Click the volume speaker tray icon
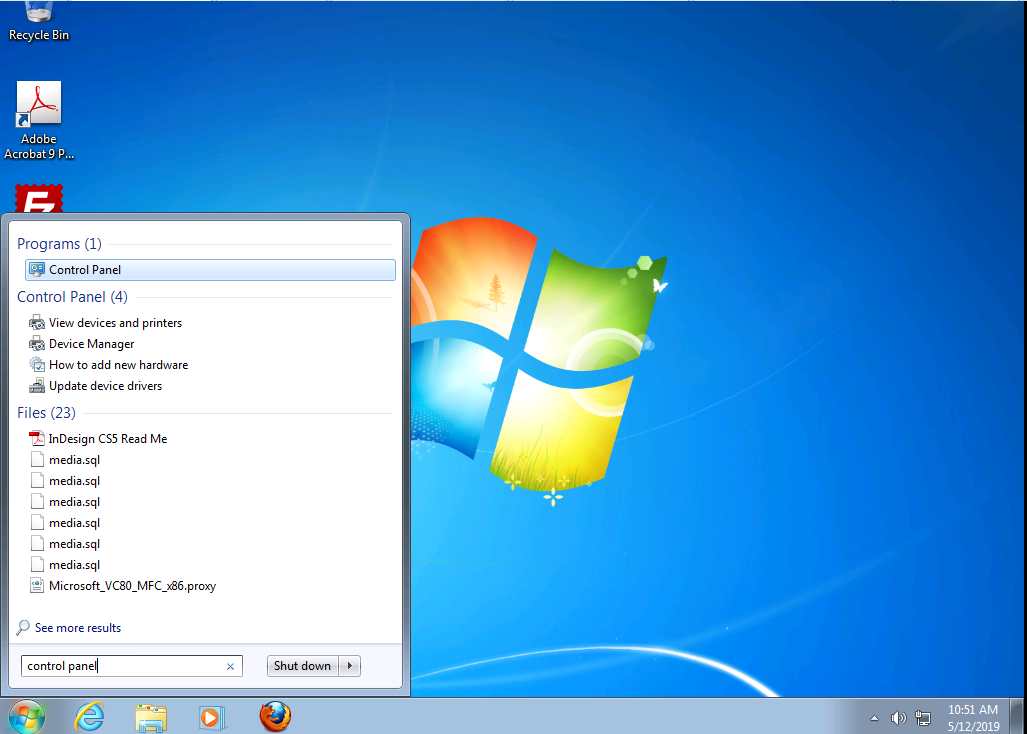This screenshot has height=734, width=1027. (x=898, y=718)
